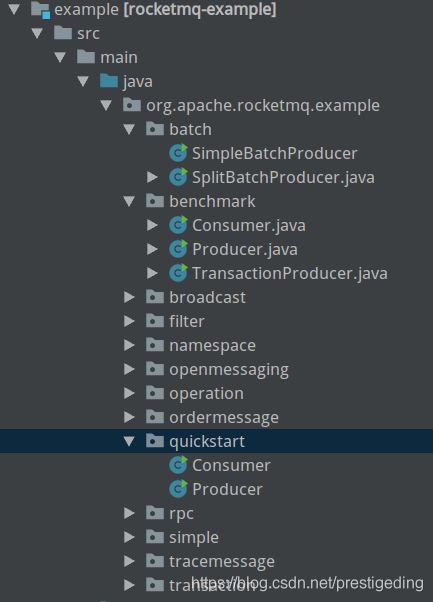Click the TransactionProducer.java class icon

pos(178,273)
